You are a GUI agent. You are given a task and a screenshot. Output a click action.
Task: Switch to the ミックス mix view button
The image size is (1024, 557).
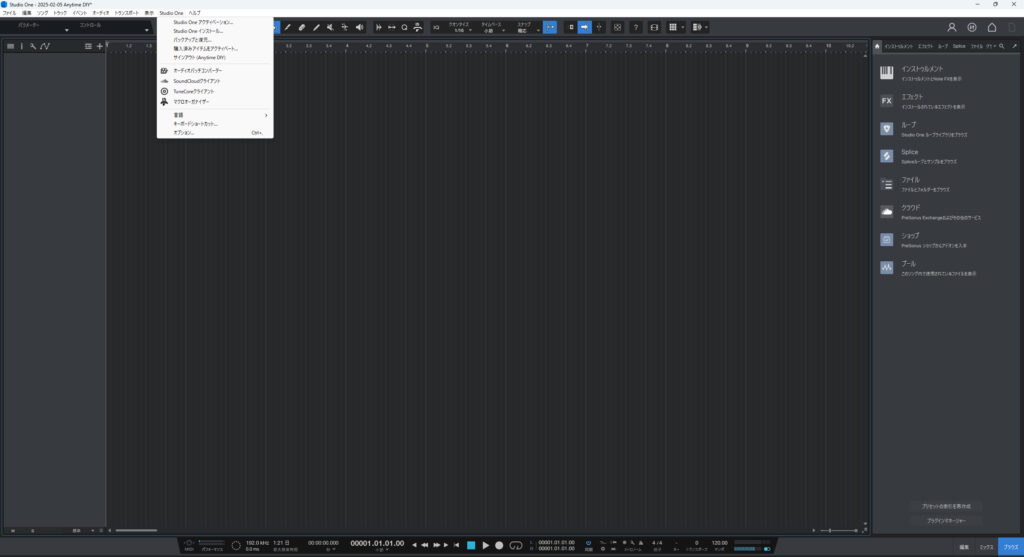click(x=986, y=547)
